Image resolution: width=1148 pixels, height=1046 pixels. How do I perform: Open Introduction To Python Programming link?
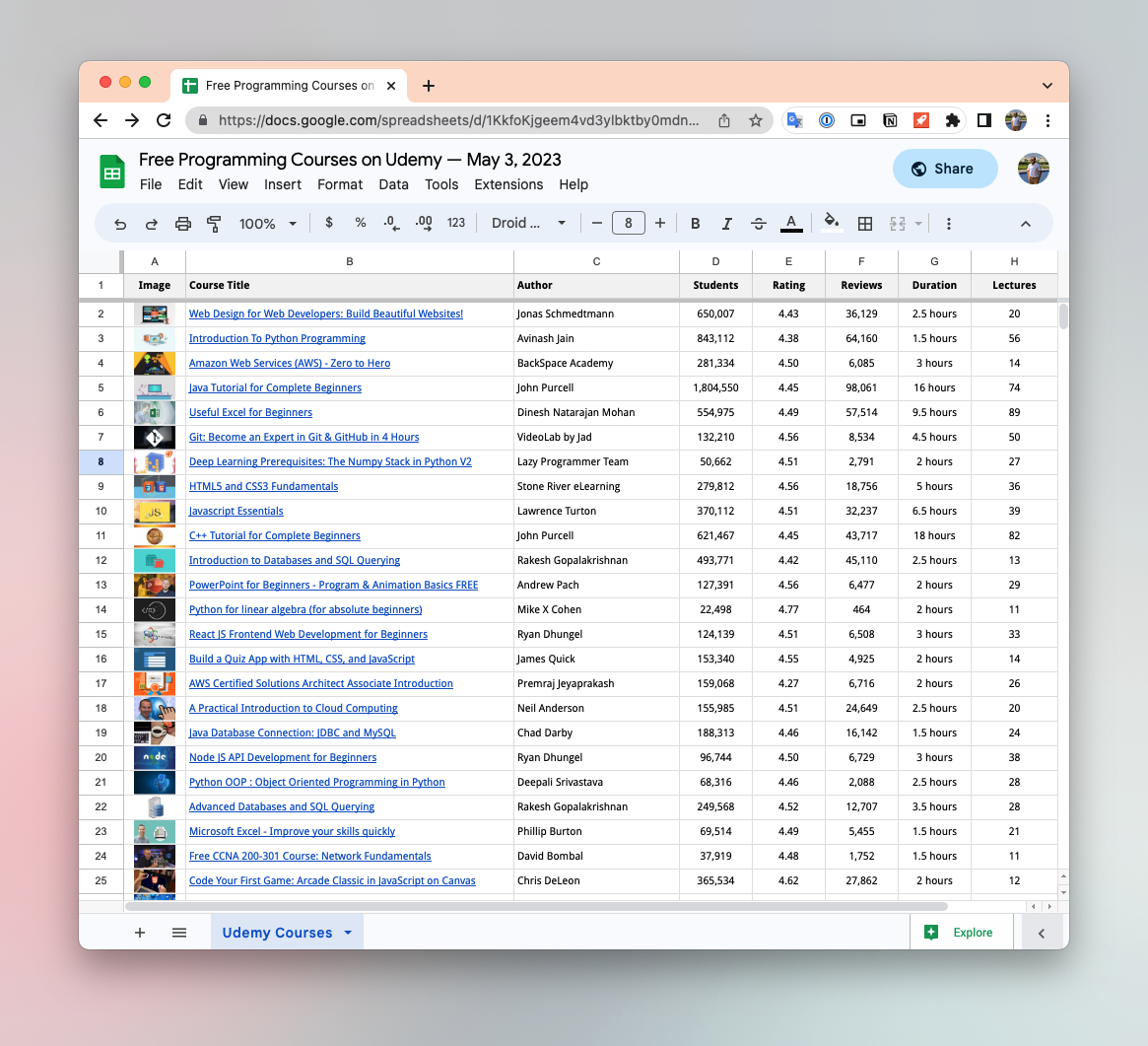(x=277, y=338)
